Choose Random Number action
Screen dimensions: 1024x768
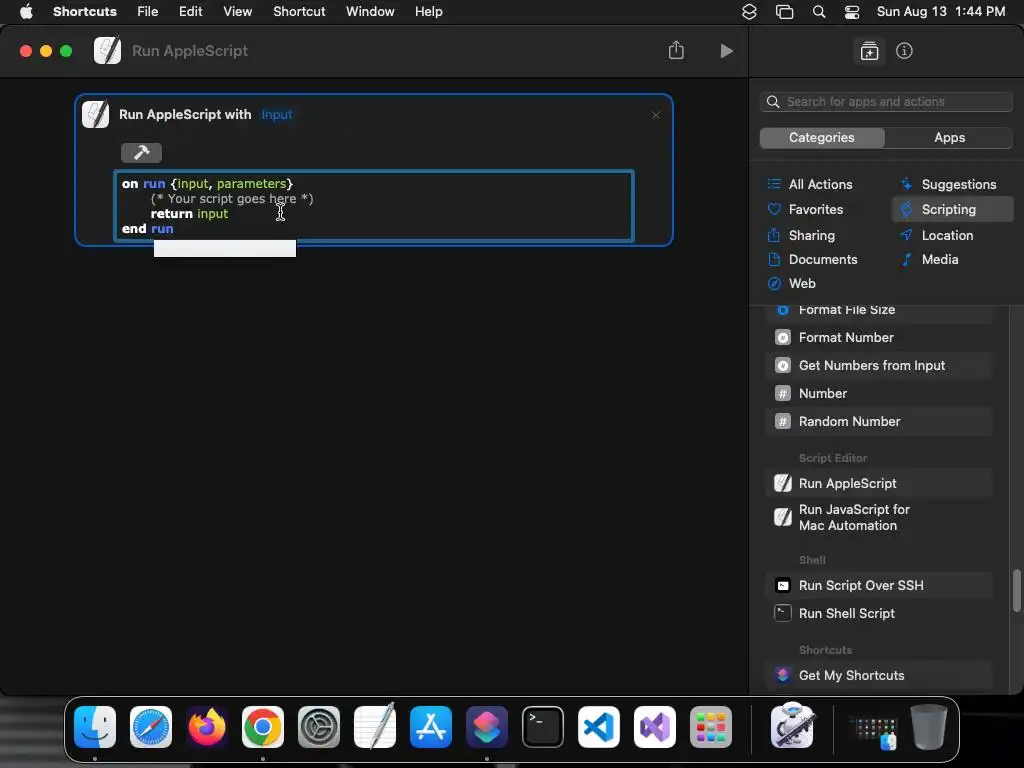pyautogui.click(x=878, y=422)
